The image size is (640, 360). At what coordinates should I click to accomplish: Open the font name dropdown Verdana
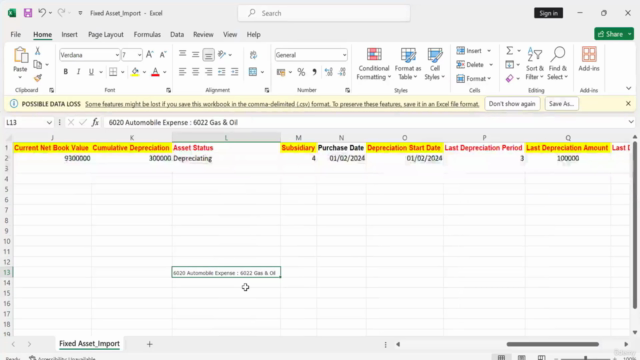[117, 55]
